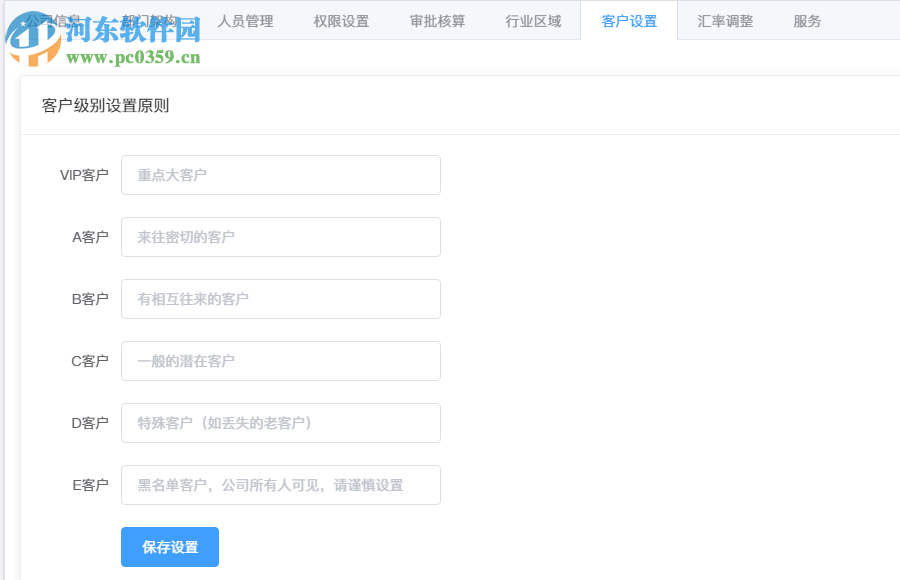Switch to the 服务 tab
Image resolution: width=900 pixels, height=580 pixels.
point(806,20)
